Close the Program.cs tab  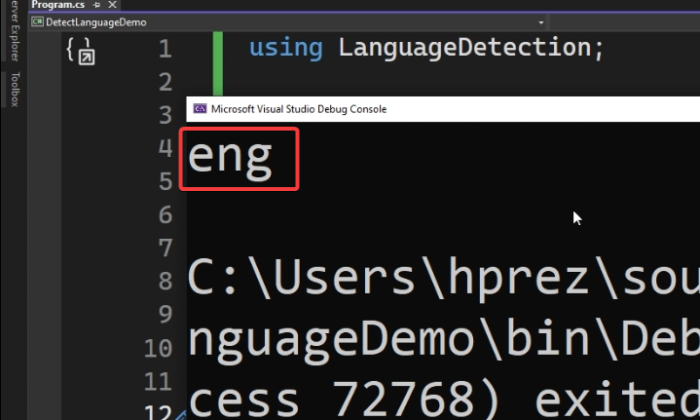pos(112,5)
